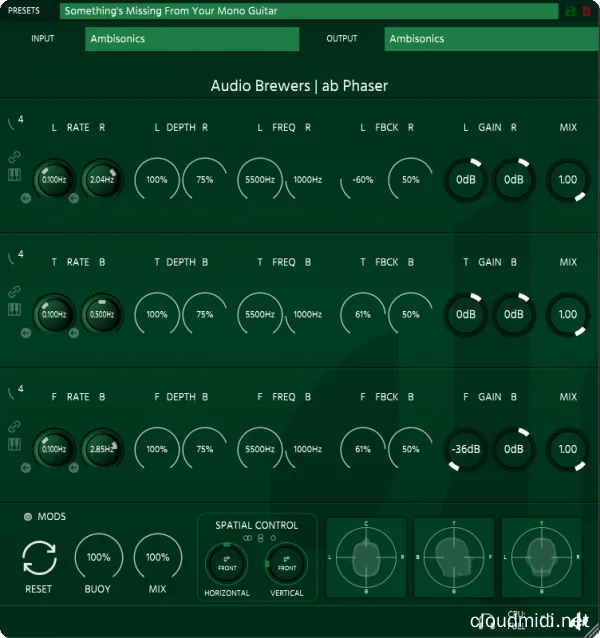
Task: Click the link icon in the F/B row
Action: coord(14,427)
